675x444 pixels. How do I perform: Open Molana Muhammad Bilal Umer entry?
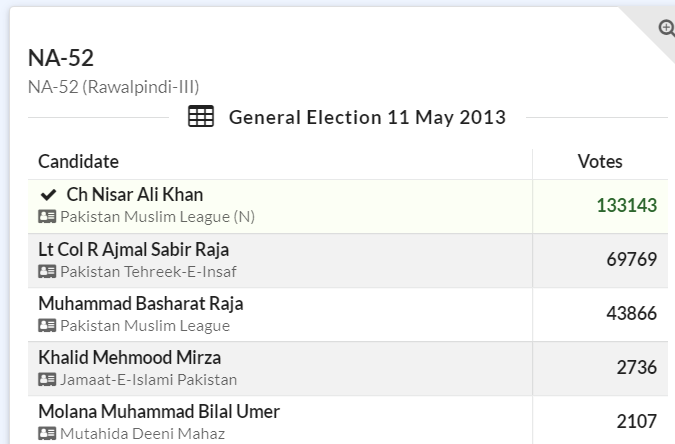click(158, 411)
